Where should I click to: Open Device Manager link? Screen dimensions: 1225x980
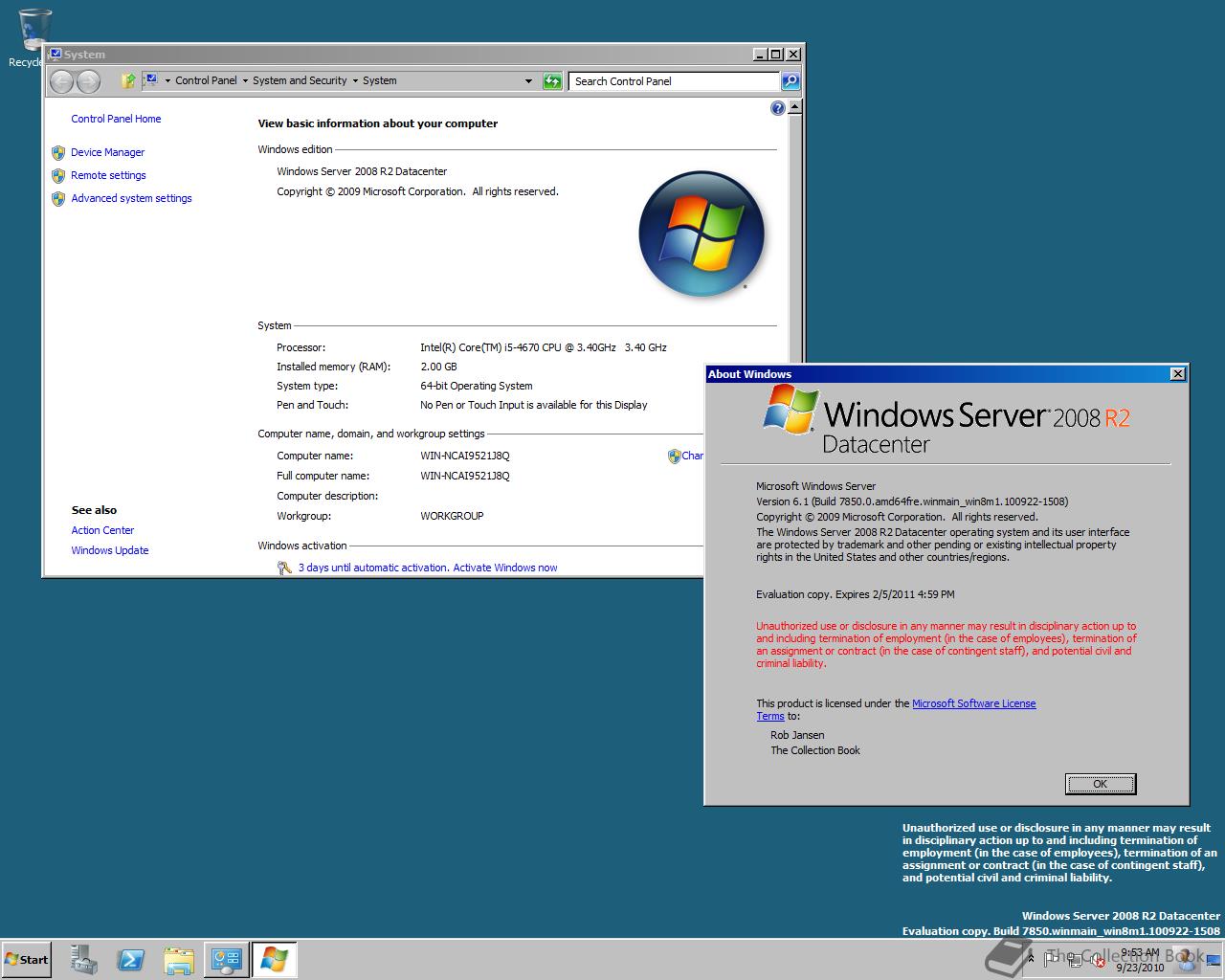(x=107, y=152)
